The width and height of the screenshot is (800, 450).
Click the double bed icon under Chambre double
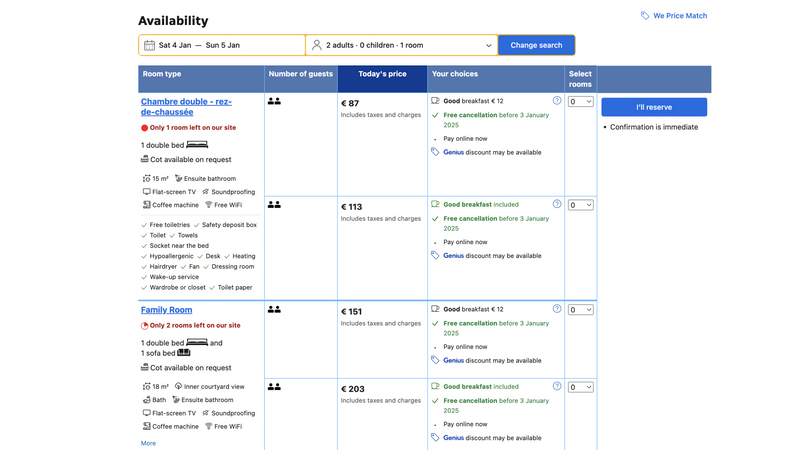pos(197,145)
